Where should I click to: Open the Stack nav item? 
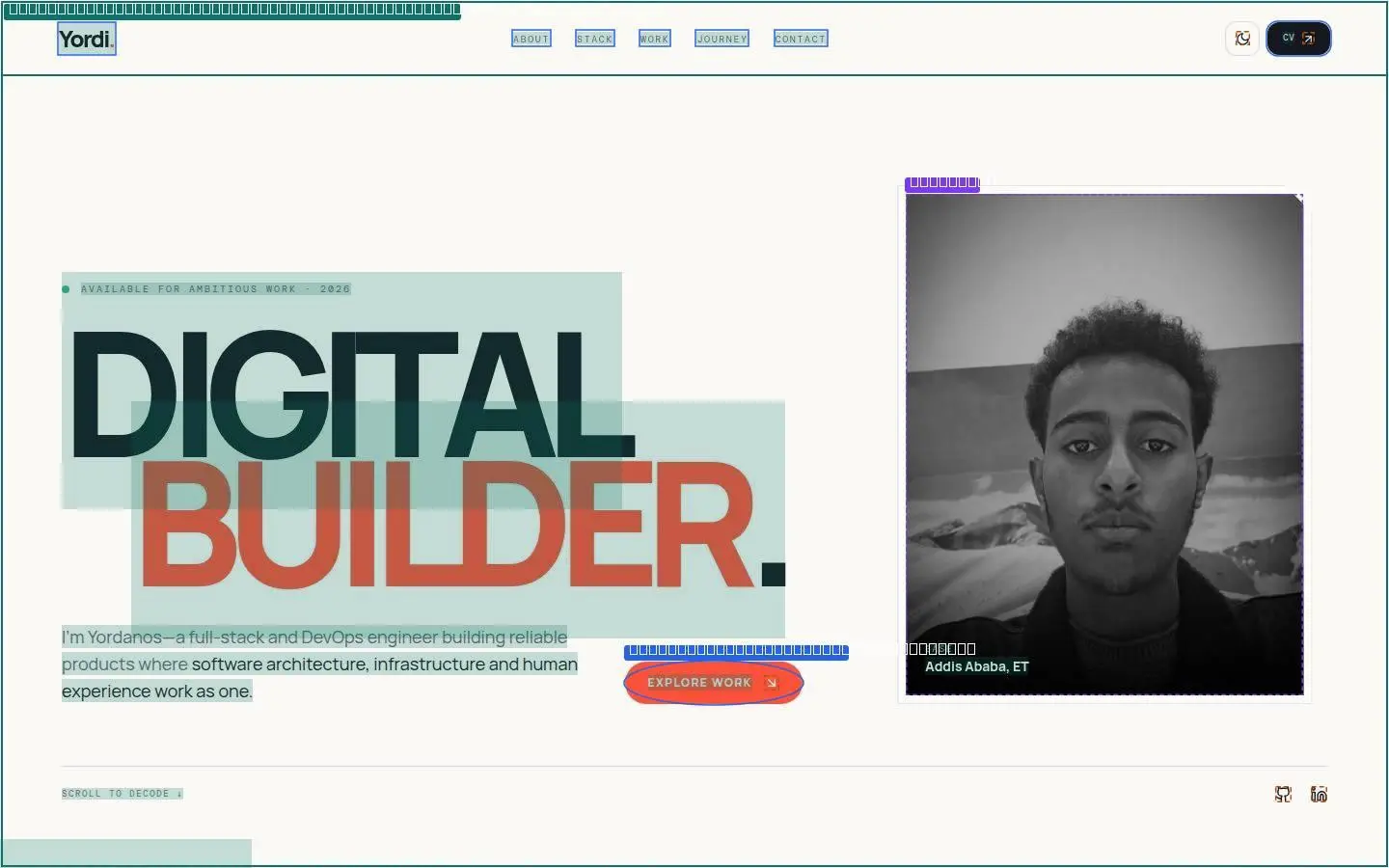pos(595,39)
